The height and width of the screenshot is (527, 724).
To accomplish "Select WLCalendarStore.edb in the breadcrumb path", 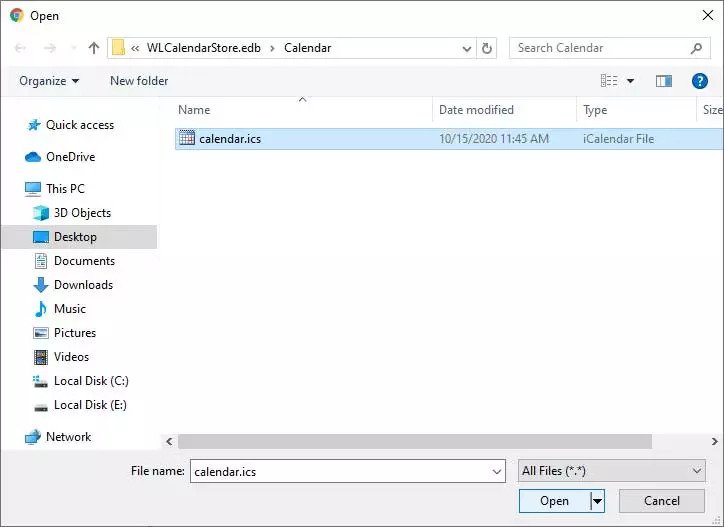I will [204, 48].
